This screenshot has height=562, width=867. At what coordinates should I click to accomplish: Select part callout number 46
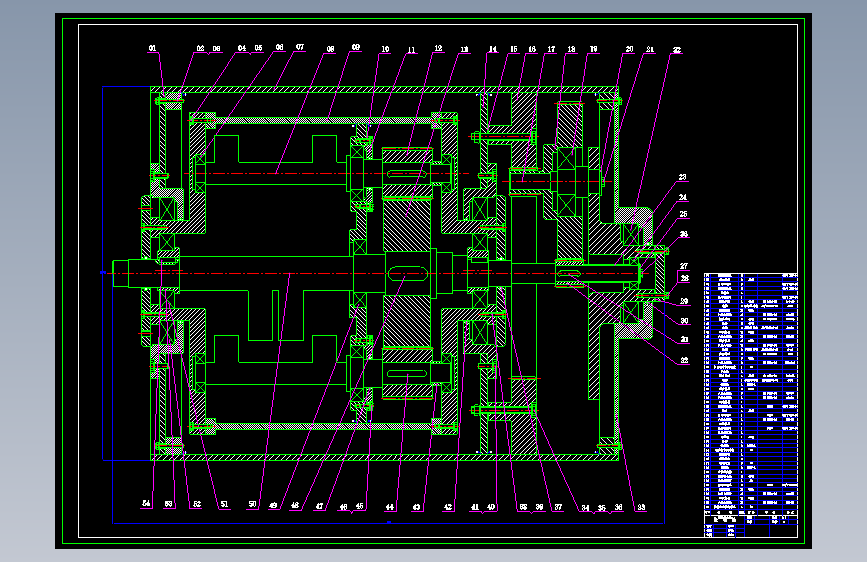point(343,507)
